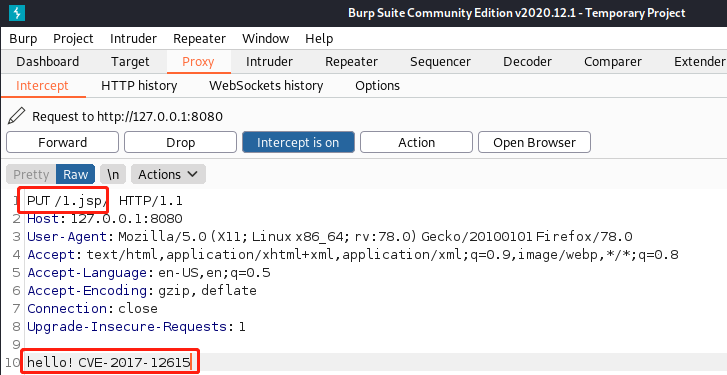Image resolution: width=727 pixels, height=375 pixels.
Task: Toggle the \n non-printable characters button
Action: click(113, 174)
